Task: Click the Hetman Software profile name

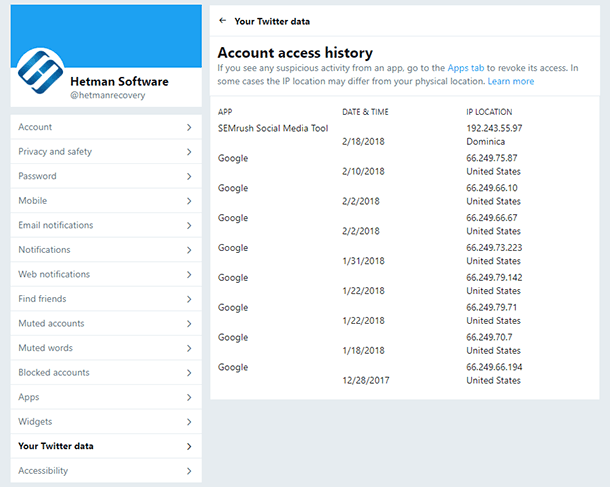Action: click(x=119, y=81)
